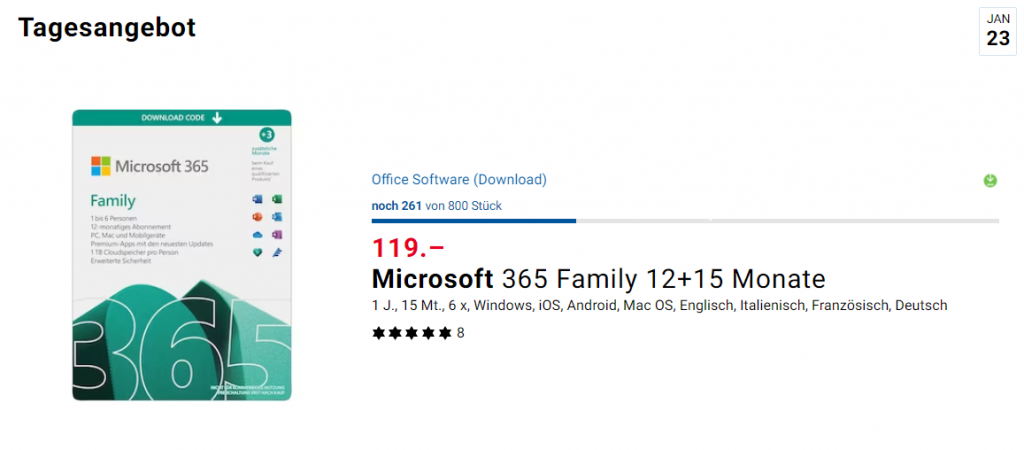Open the Microsoft 365 Family 12+15 Monate title
Image resolution: width=1024 pixels, height=450 pixels.
tap(599, 278)
